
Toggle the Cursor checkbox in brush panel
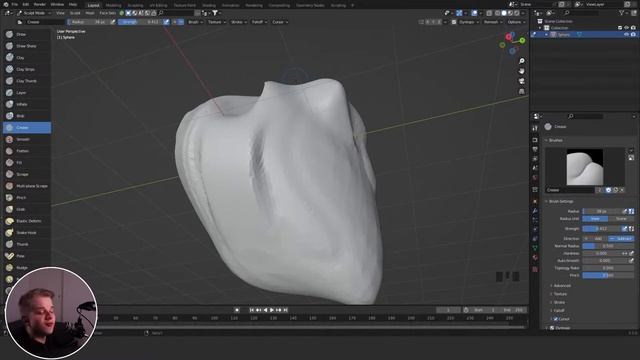pyautogui.click(x=556, y=319)
